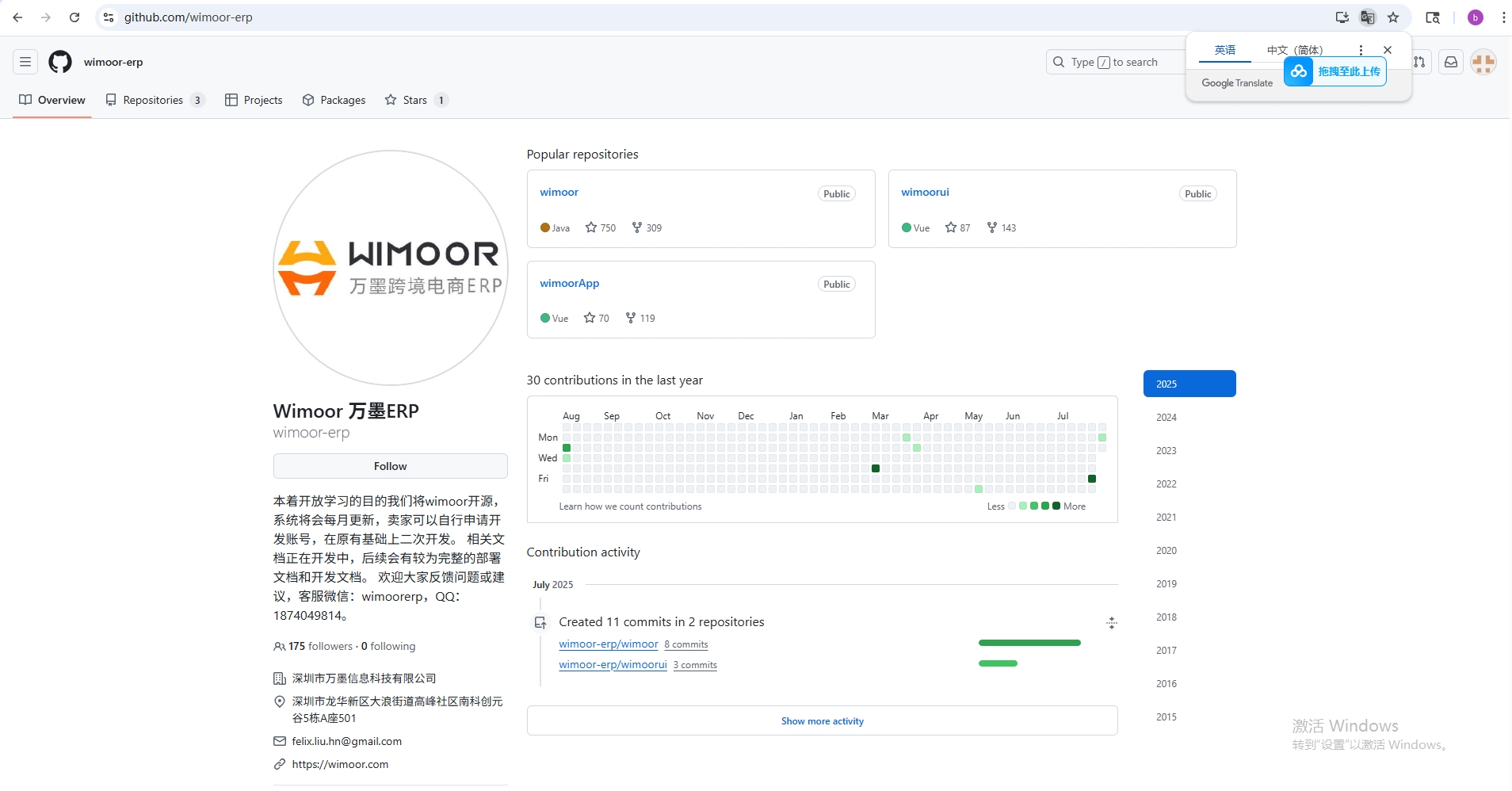Show contributions for 2024
1512x791 pixels.
1189,417
